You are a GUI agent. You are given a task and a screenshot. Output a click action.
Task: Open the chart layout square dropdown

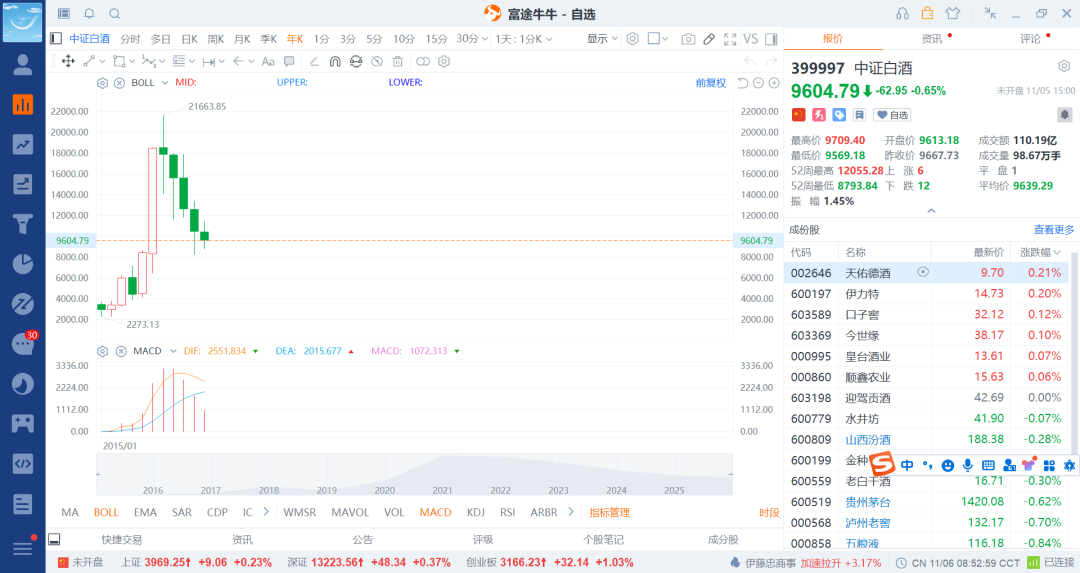(658, 39)
